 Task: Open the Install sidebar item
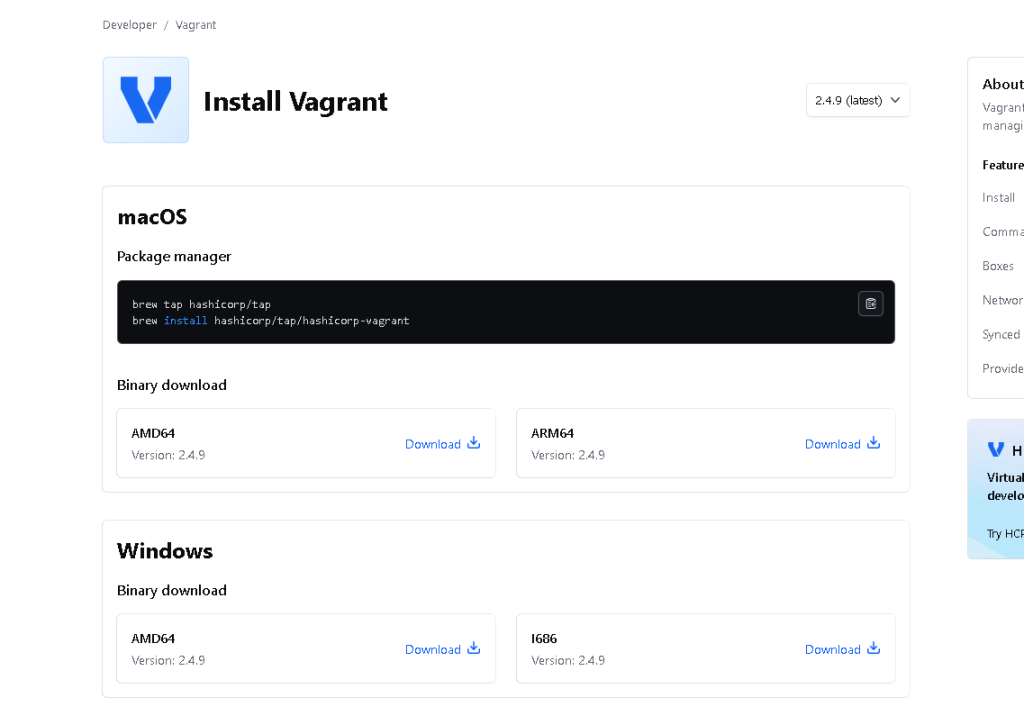[x=999, y=198]
